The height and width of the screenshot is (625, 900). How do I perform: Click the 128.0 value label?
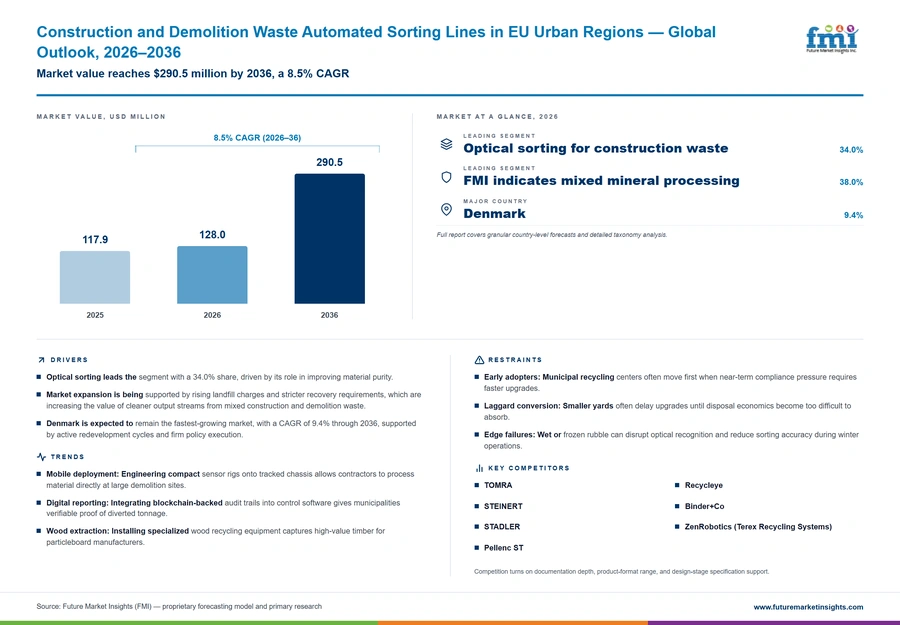tap(212, 235)
